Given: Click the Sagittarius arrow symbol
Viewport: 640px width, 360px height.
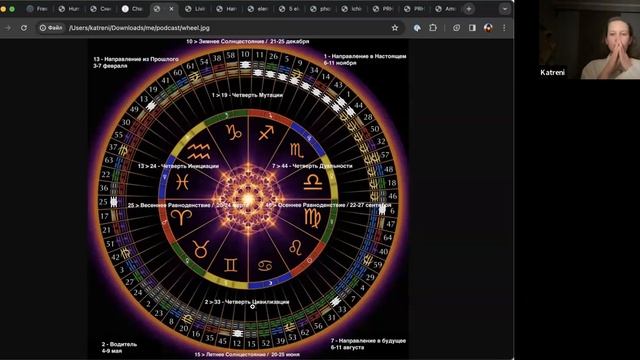Looking at the screenshot, I should [x=266, y=133].
